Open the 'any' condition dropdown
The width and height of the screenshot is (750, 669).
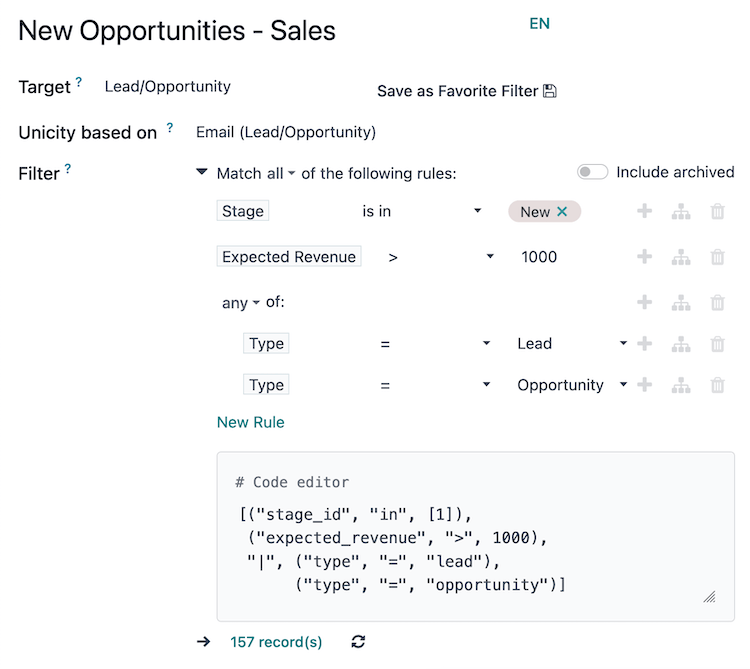pos(240,303)
